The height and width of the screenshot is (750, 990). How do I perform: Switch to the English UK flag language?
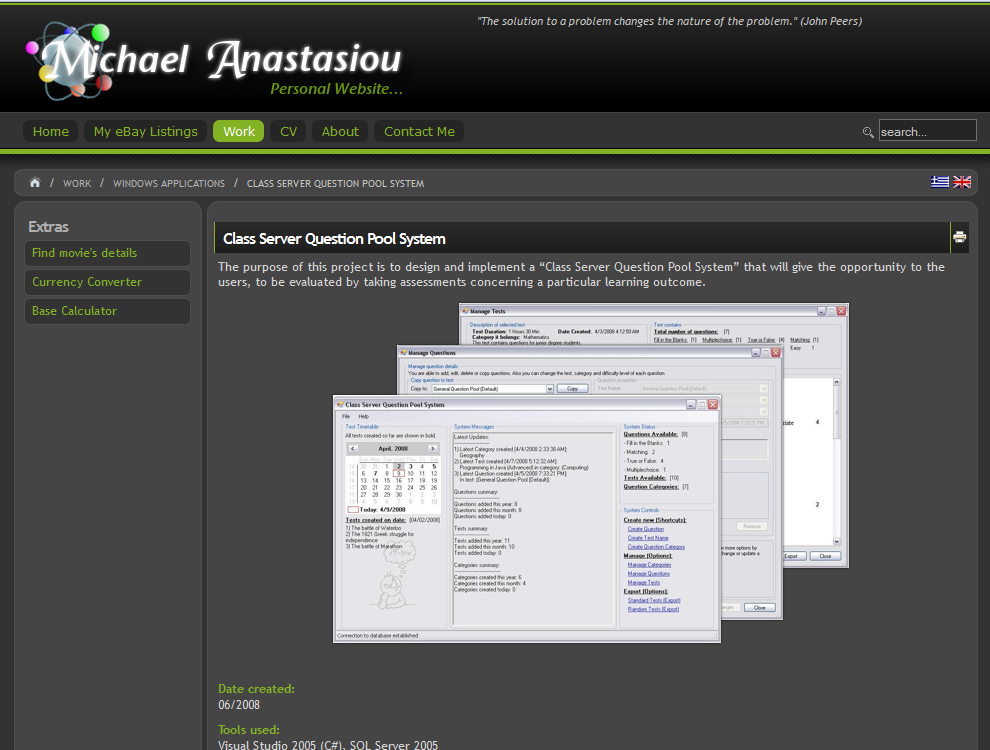pos(962,182)
